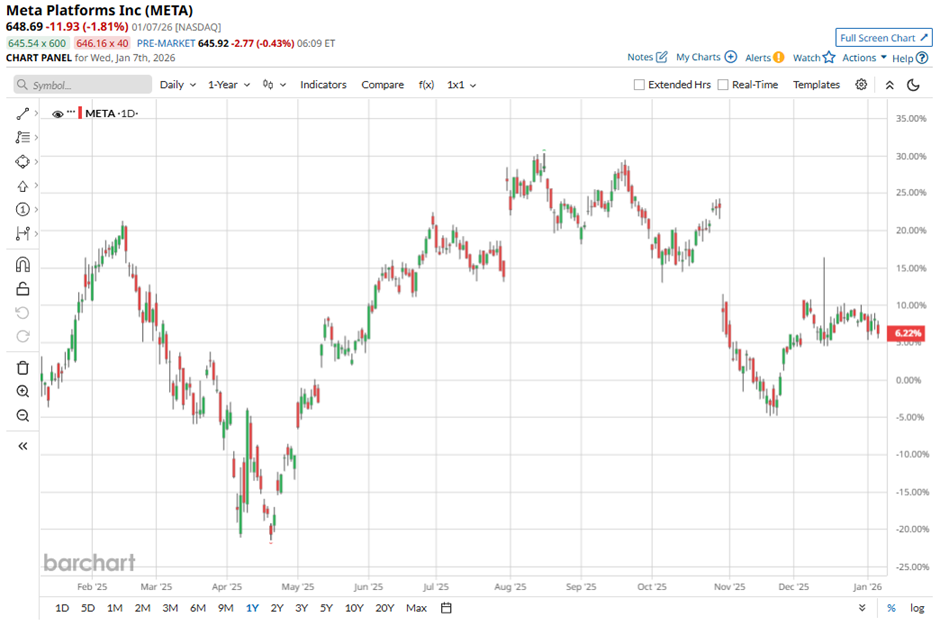Open the f(x) expressions menu
This screenshot has height=626, width=940.
[426, 85]
